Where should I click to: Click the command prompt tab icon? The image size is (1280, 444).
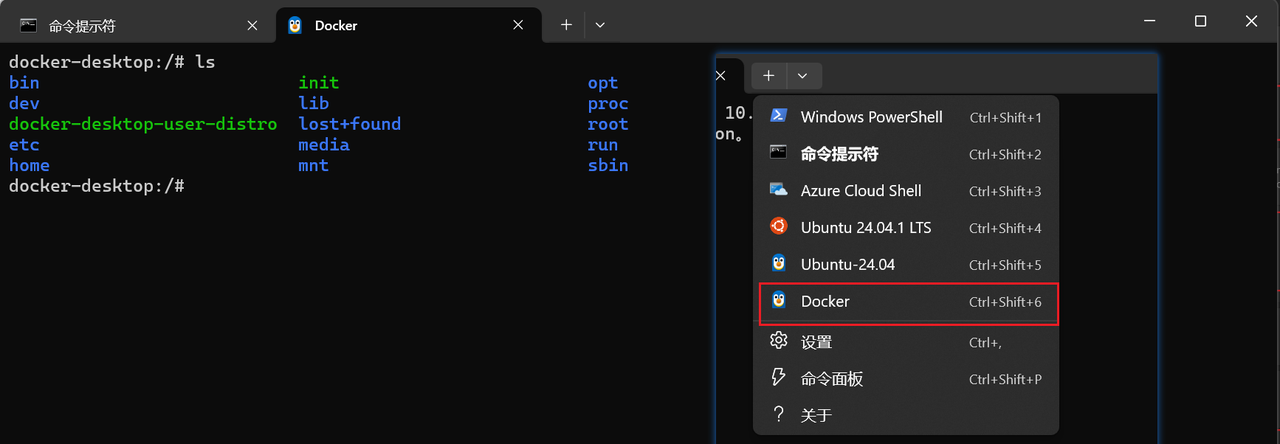(x=29, y=25)
